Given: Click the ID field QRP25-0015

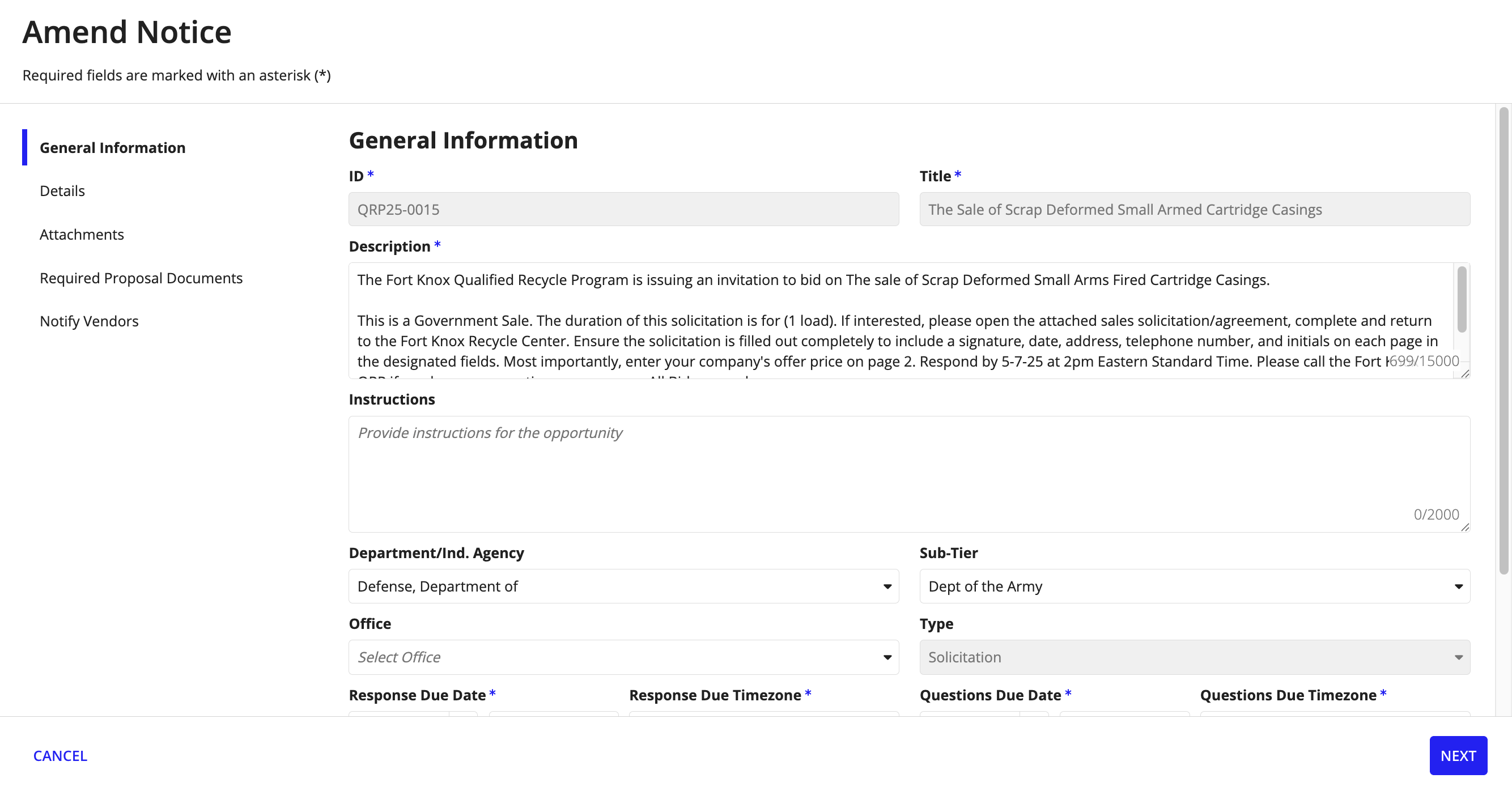Looking at the screenshot, I should coord(623,209).
